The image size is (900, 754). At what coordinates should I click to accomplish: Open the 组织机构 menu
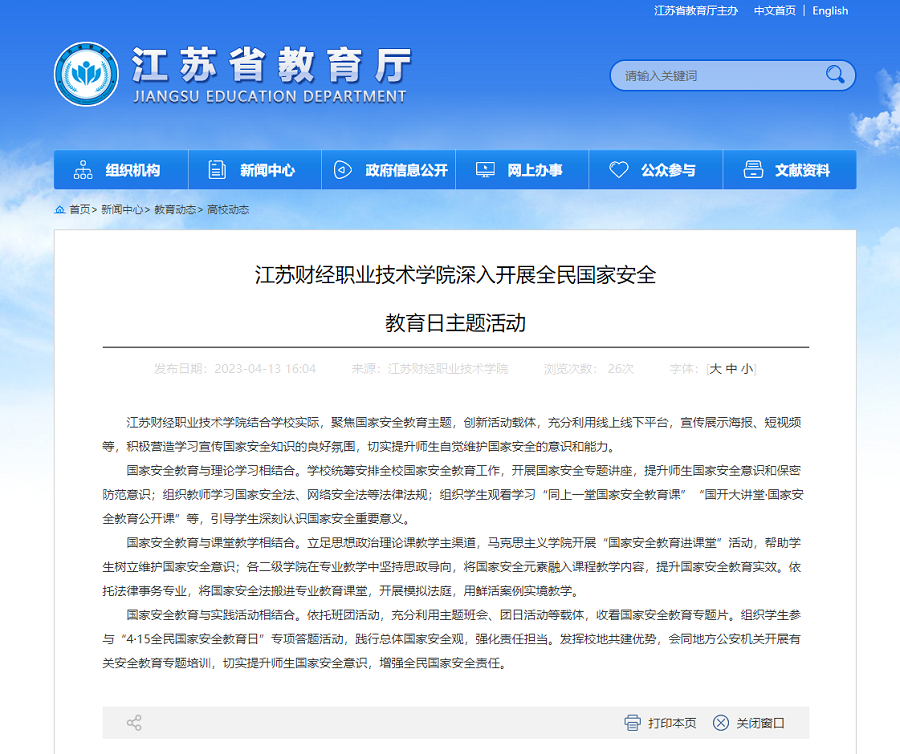click(121, 170)
